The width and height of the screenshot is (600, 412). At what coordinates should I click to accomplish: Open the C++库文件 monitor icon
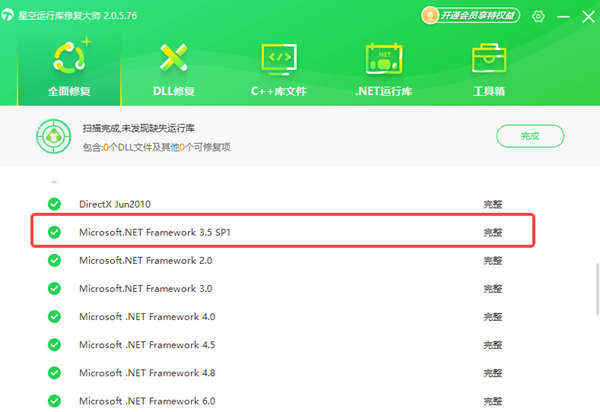(279, 59)
